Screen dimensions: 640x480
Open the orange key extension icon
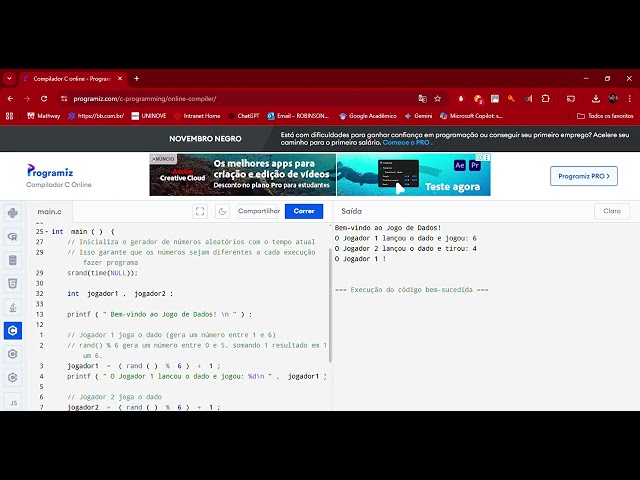point(511,99)
